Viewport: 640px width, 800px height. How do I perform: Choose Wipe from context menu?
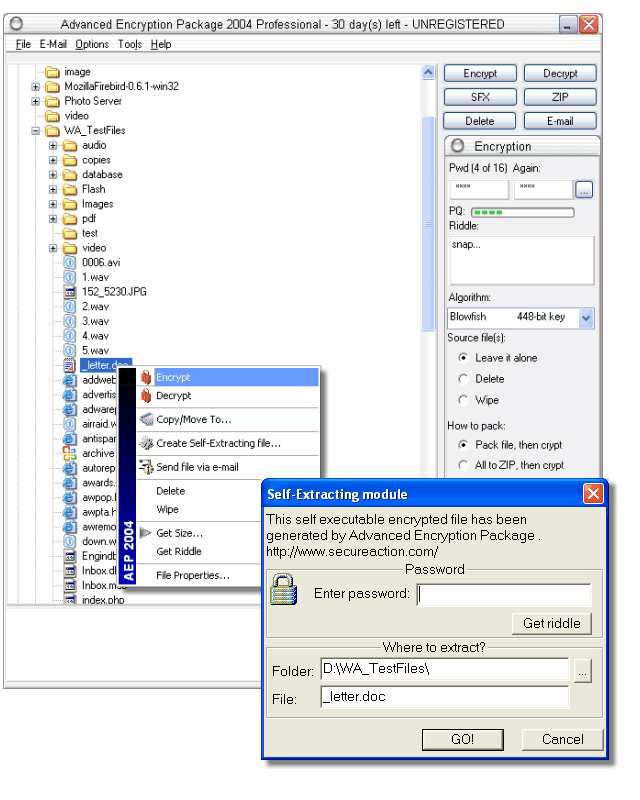(167, 509)
